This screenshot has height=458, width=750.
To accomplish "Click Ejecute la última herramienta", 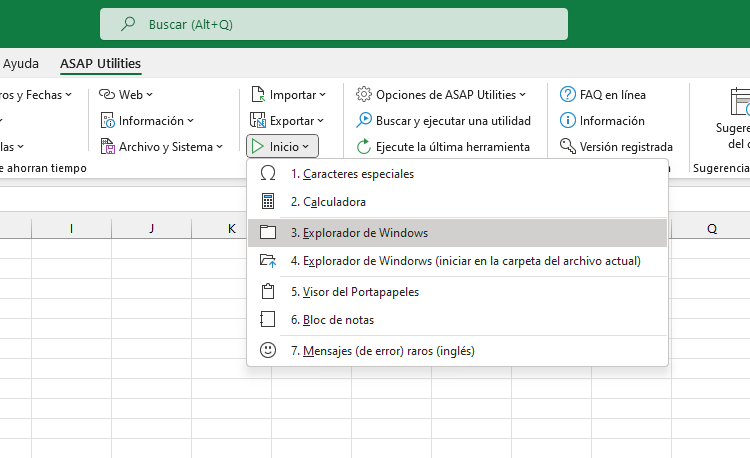I will 443,146.
